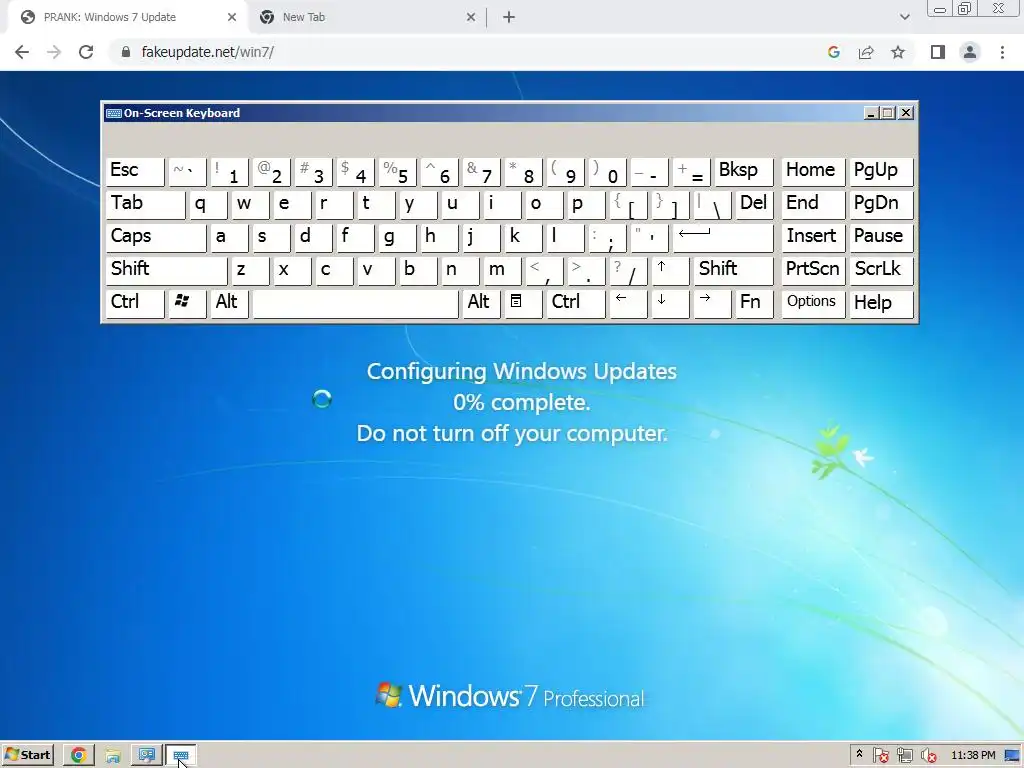Click the End key

point(813,204)
